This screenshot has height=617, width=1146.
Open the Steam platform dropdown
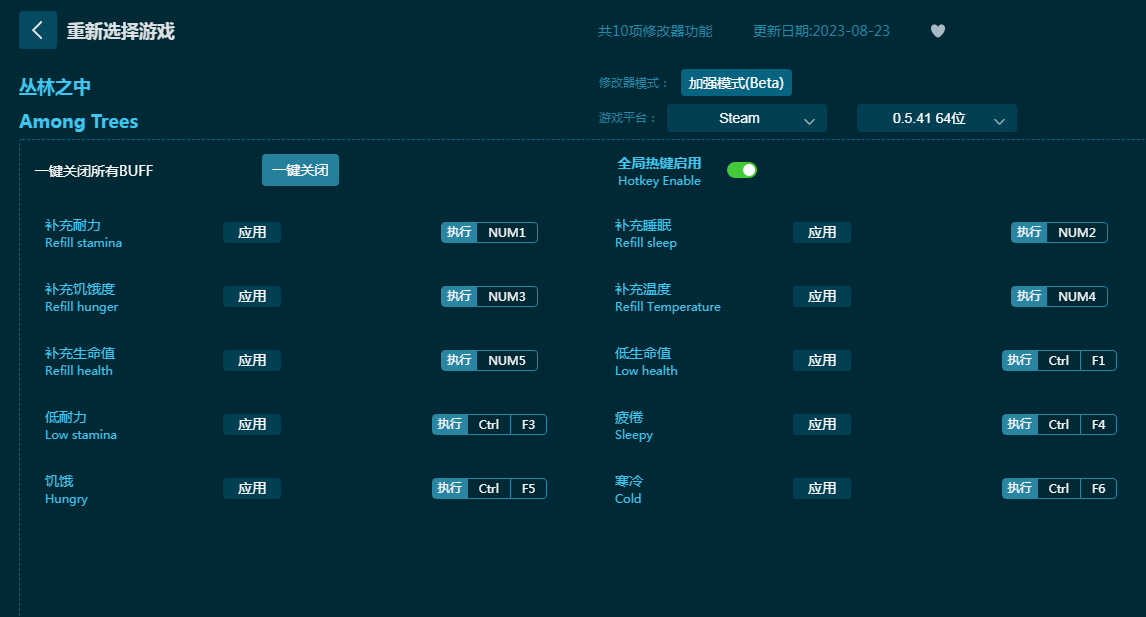click(746, 118)
